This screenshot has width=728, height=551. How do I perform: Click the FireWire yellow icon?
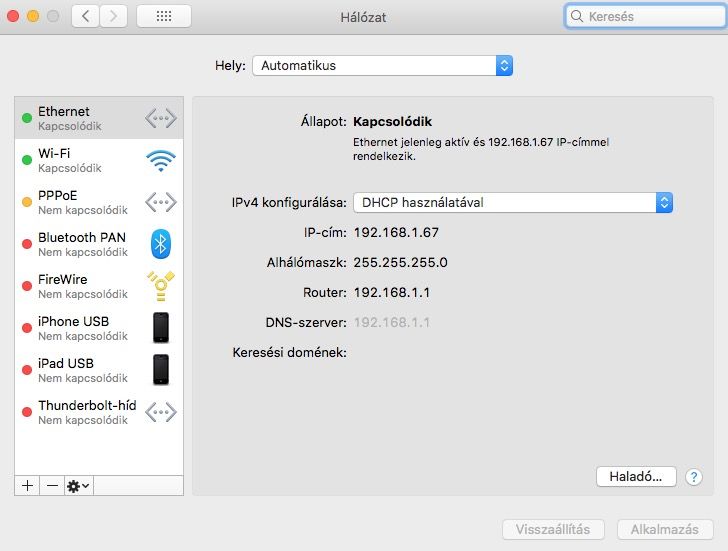pos(161,285)
